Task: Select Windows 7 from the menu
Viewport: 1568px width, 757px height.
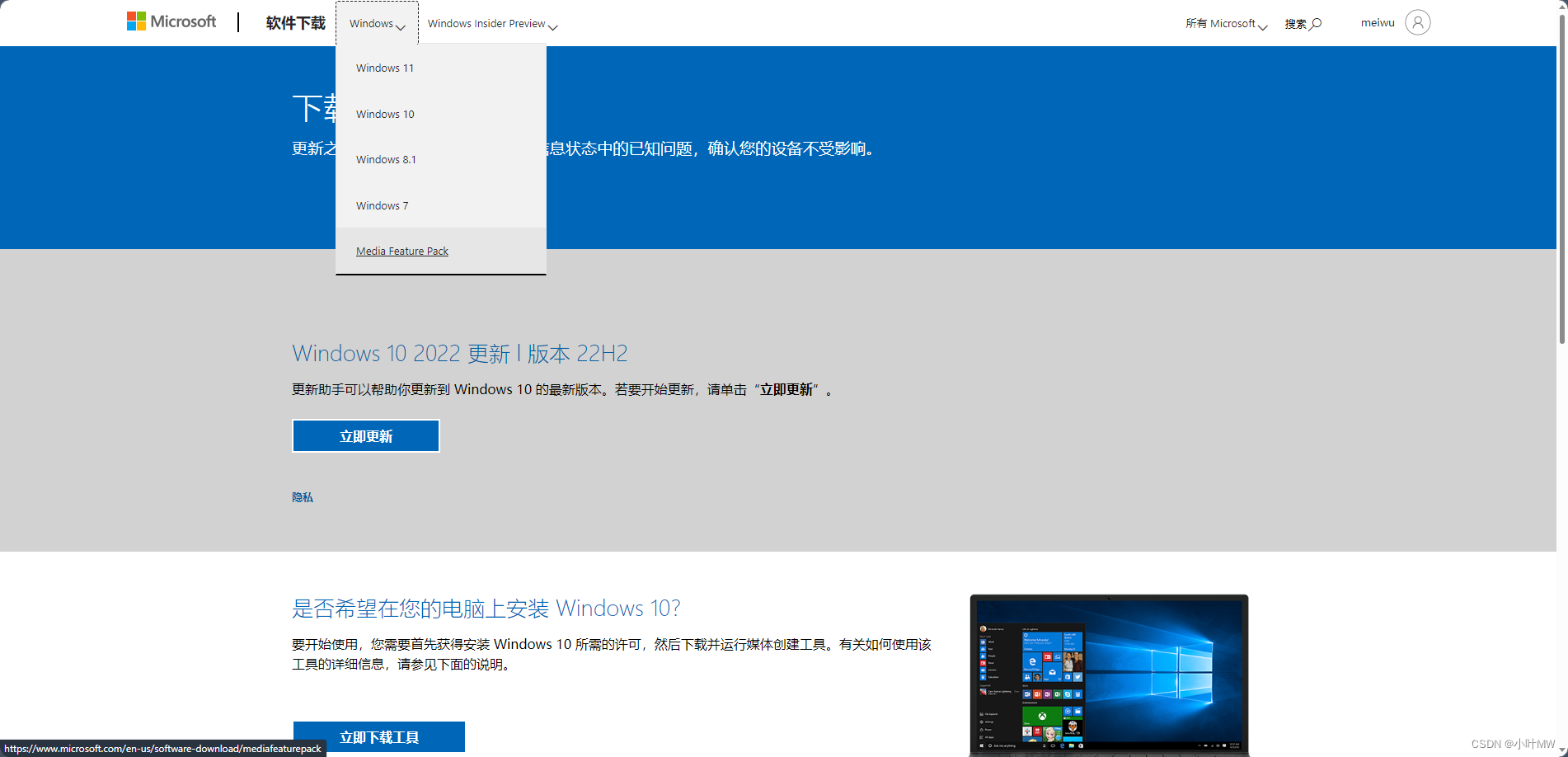Action: tap(441, 205)
